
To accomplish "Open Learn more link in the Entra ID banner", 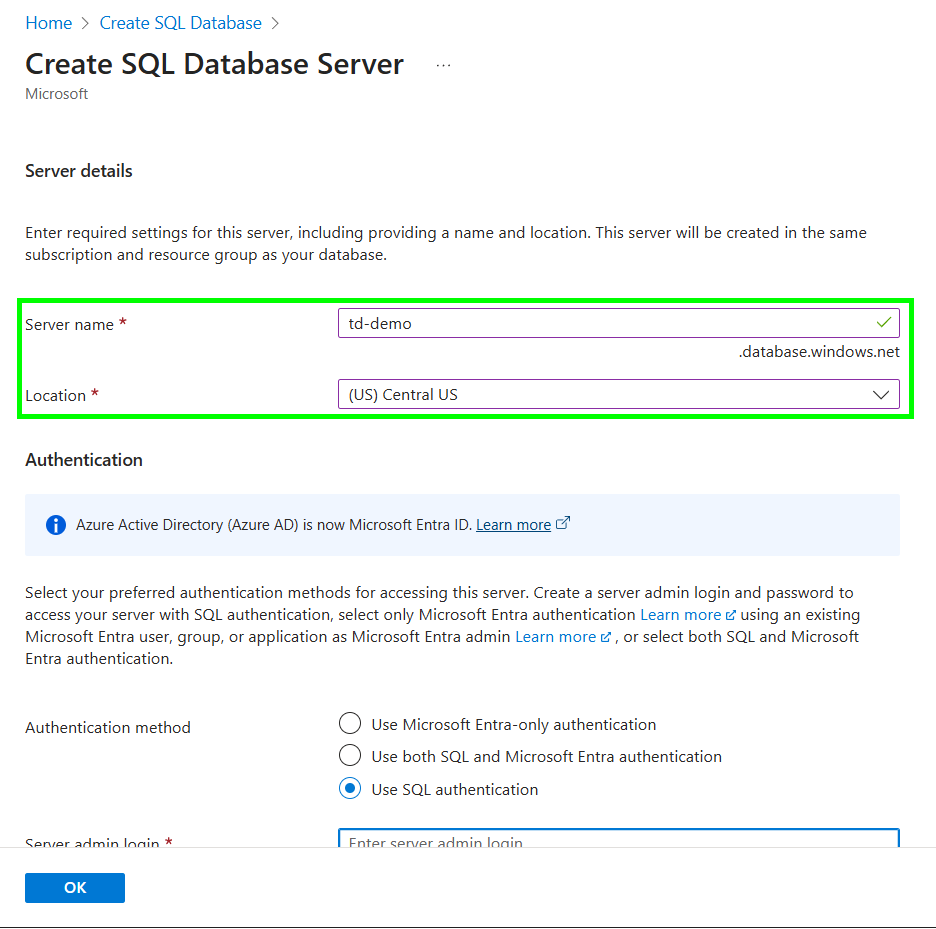I will click(x=513, y=525).
